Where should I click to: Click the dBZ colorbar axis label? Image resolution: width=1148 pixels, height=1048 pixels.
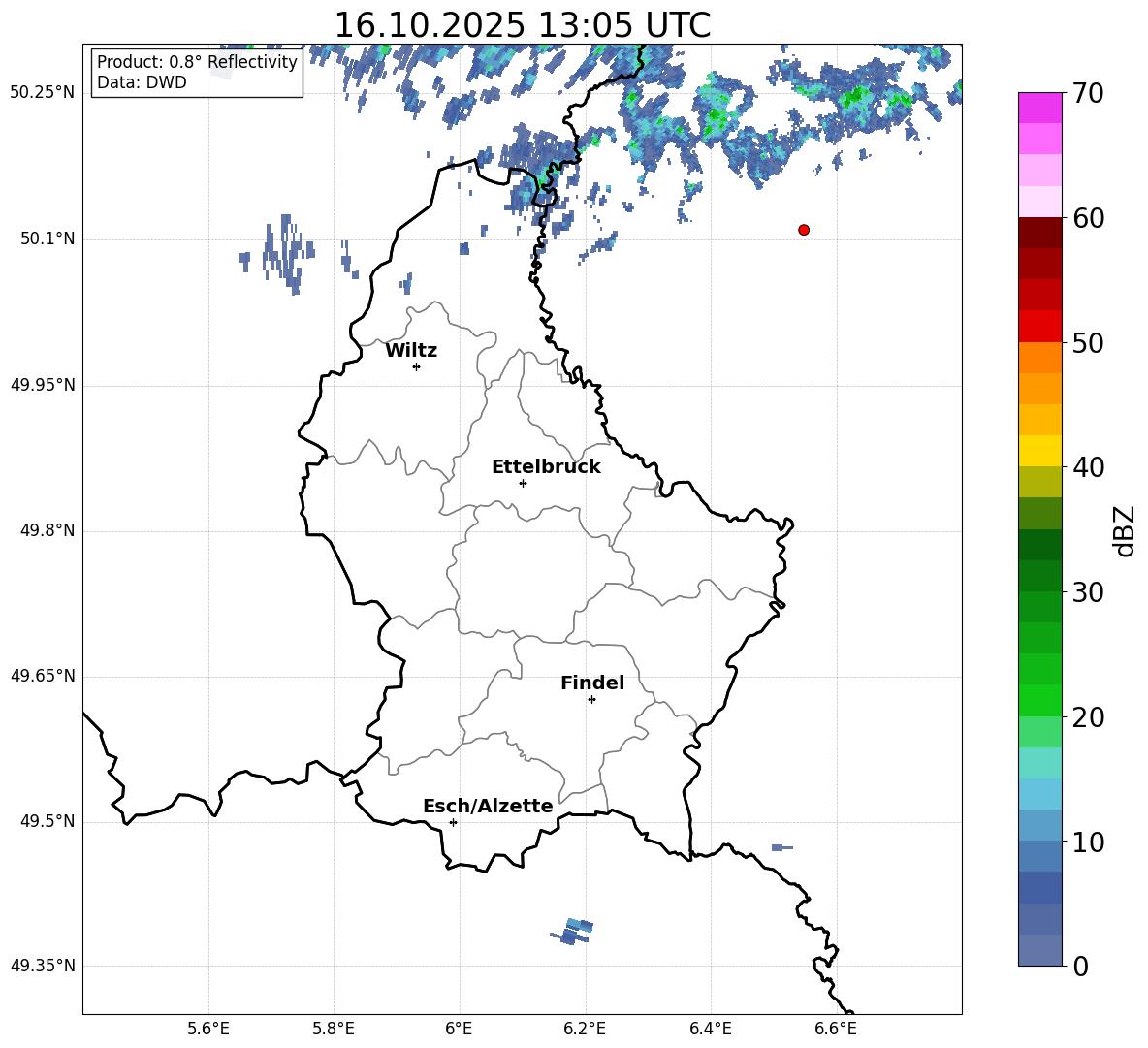point(1124,530)
